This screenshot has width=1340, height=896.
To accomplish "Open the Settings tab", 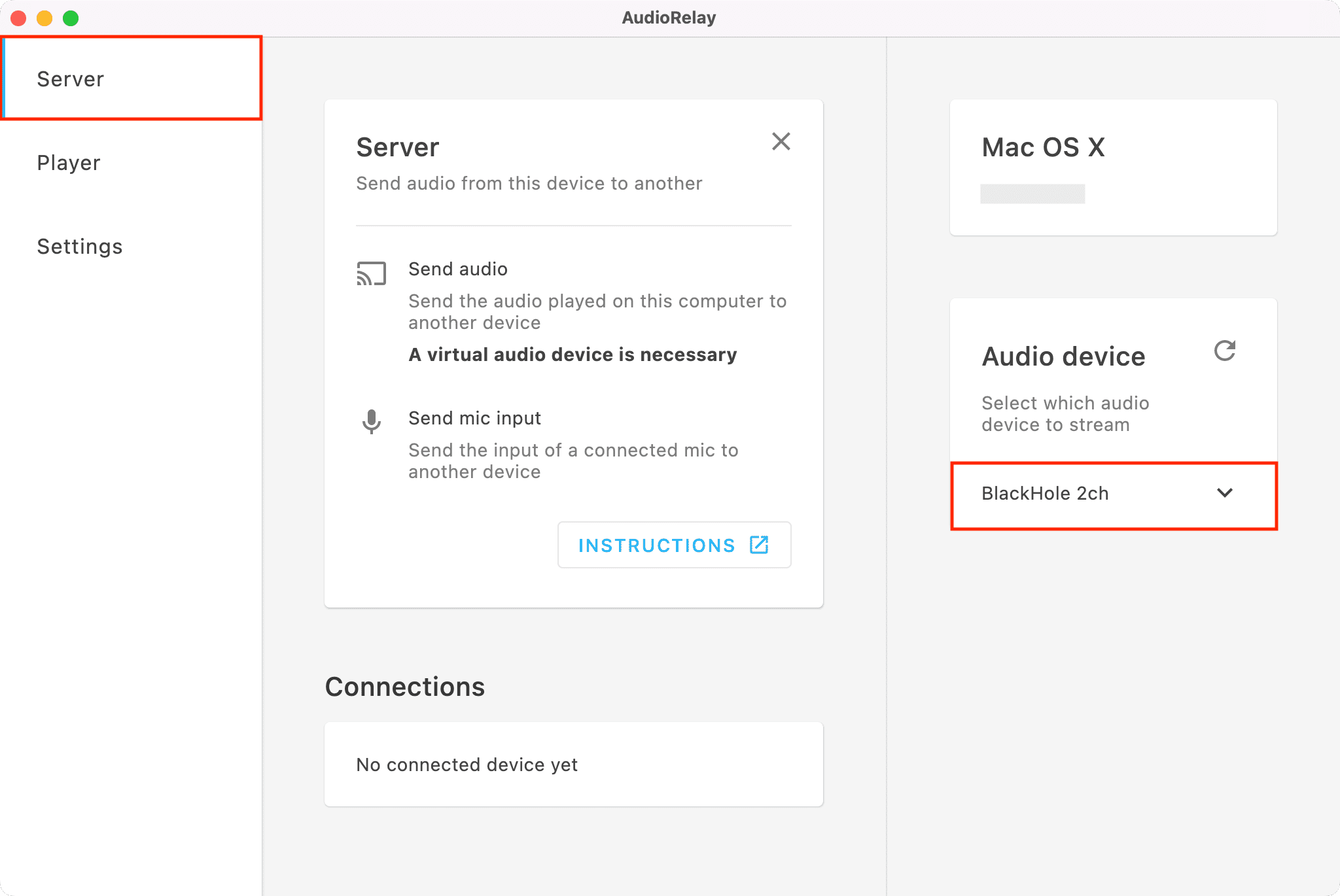I will [131, 247].
